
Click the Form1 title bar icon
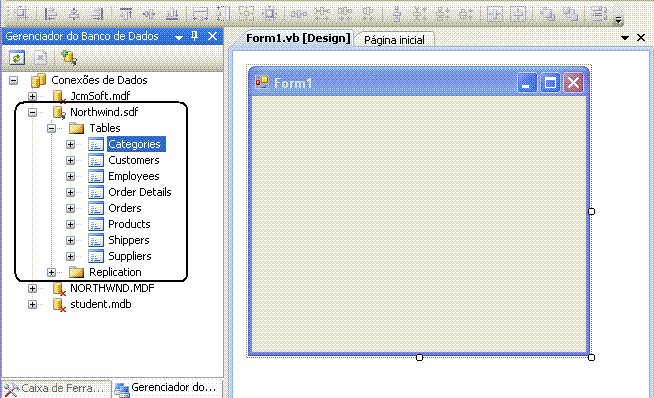262,83
